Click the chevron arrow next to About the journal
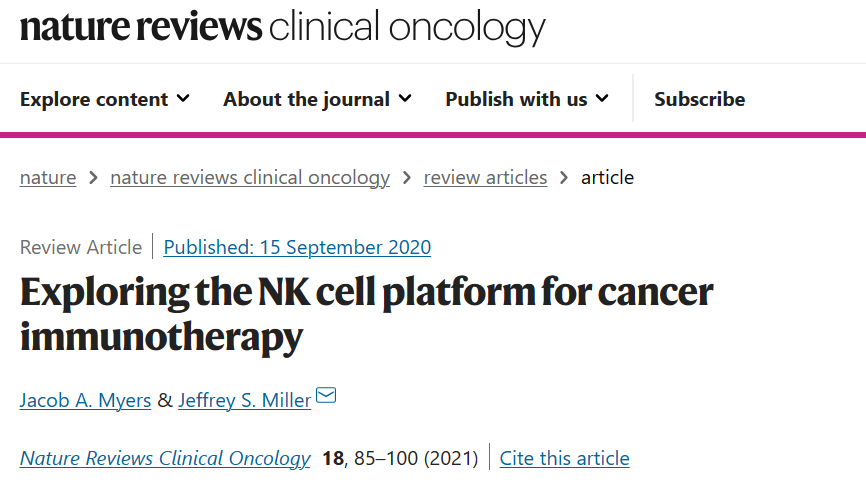 [405, 99]
